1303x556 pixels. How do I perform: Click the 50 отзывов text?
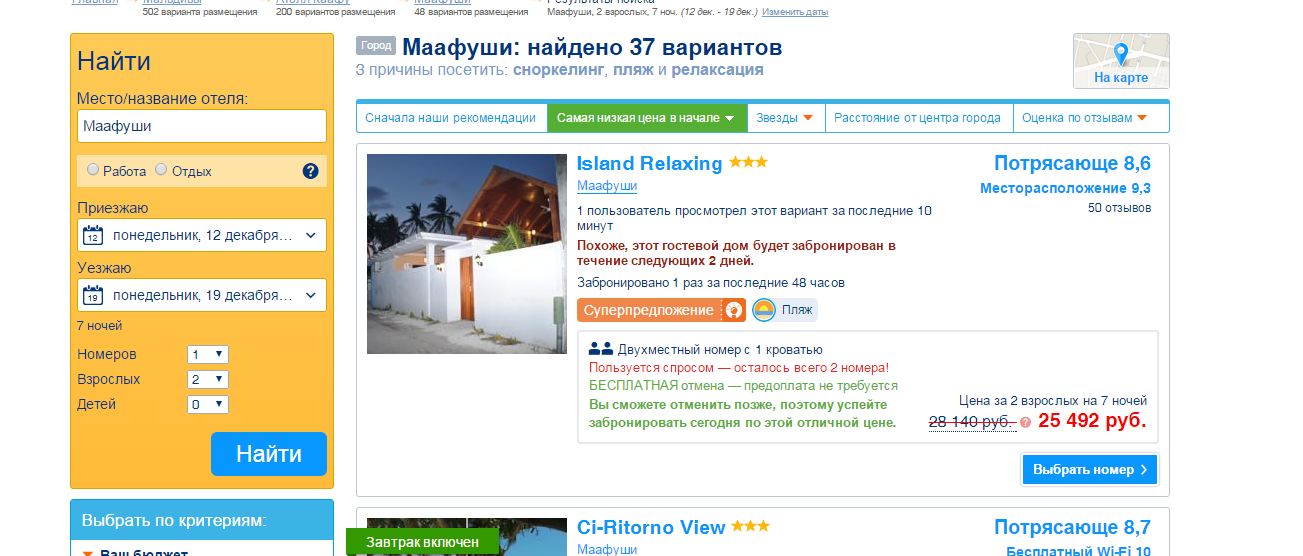[1119, 208]
